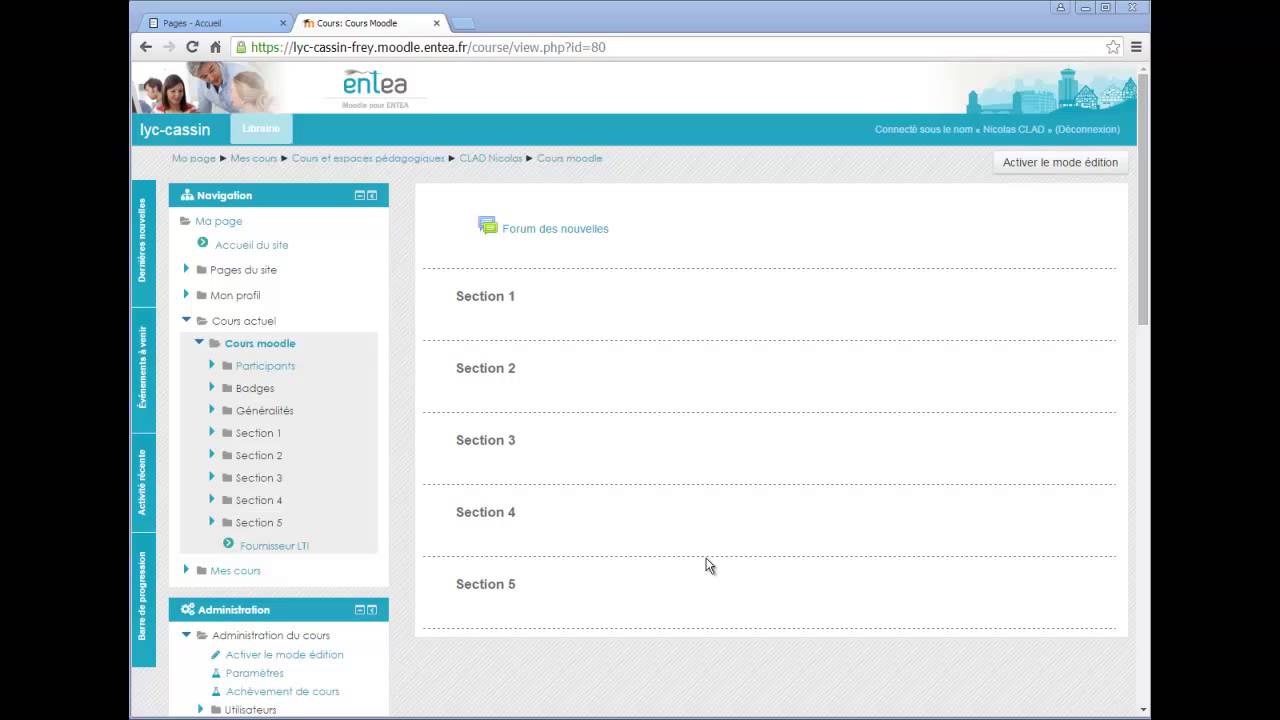The width and height of the screenshot is (1280, 720).
Task: Expand the Section 4 tree node
Action: (x=212, y=499)
